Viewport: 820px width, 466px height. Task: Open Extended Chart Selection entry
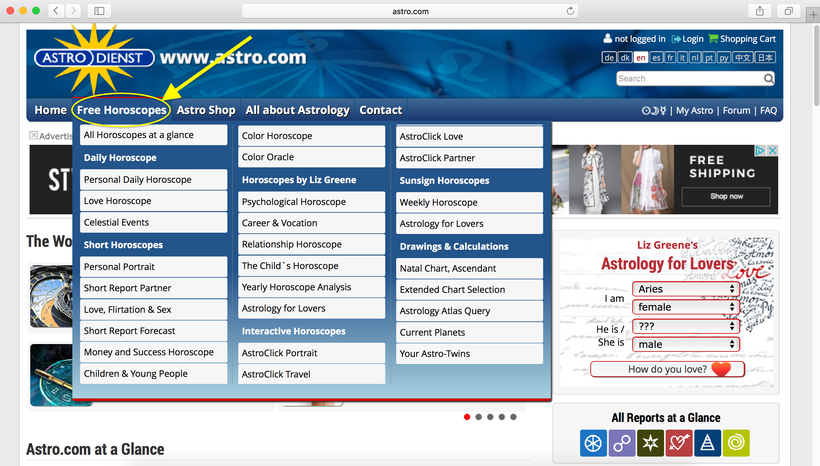click(x=469, y=290)
